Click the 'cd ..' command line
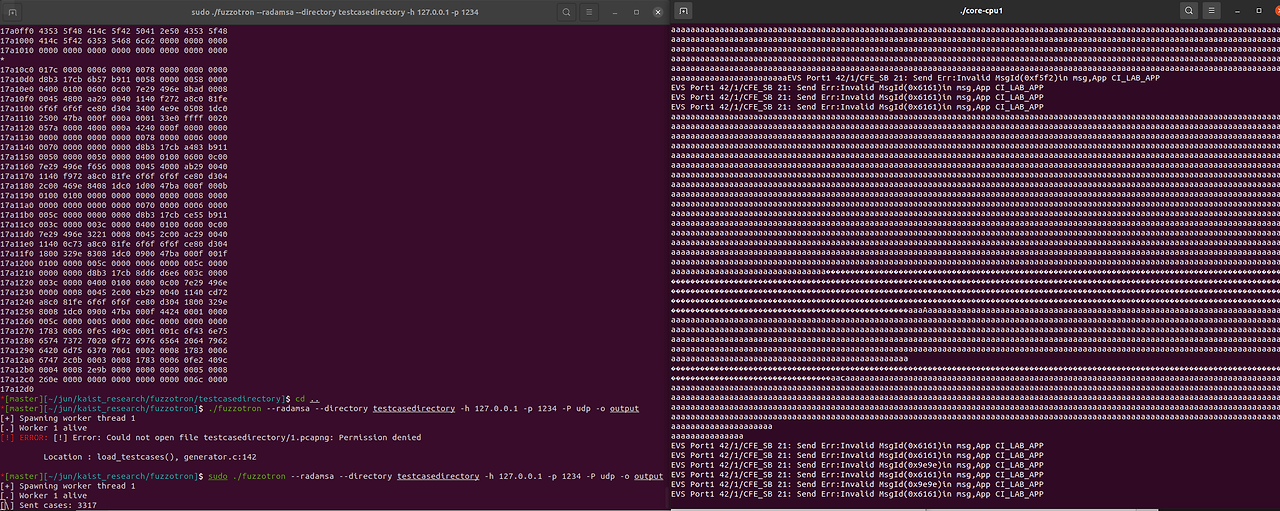The image size is (1280, 511). coord(161,399)
